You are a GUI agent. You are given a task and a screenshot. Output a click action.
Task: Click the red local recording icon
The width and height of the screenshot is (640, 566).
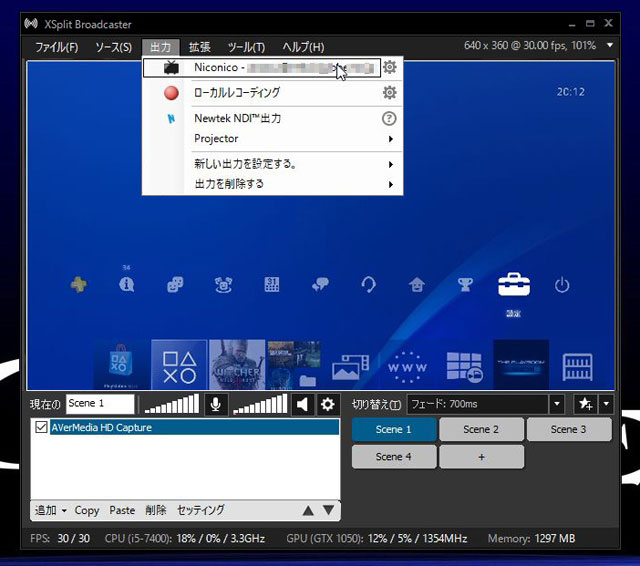click(171, 93)
